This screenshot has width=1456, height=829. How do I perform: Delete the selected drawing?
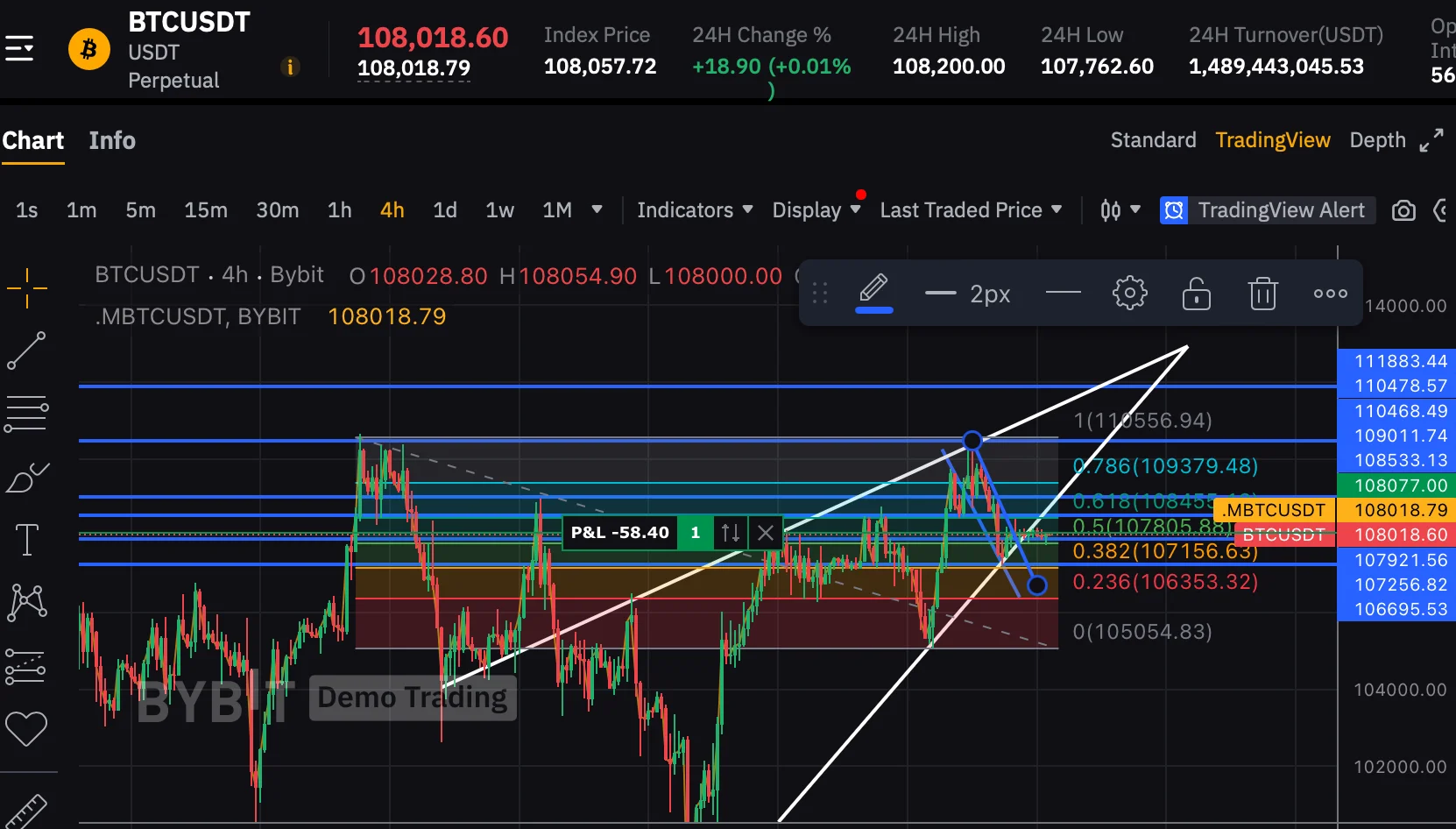pyautogui.click(x=1262, y=293)
